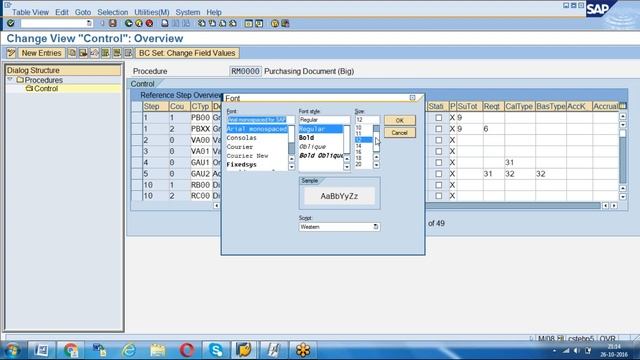The width and height of the screenshot is (640, 360).
Task: Open the Utilities(M) menu
Action: [x=151, y=12]
